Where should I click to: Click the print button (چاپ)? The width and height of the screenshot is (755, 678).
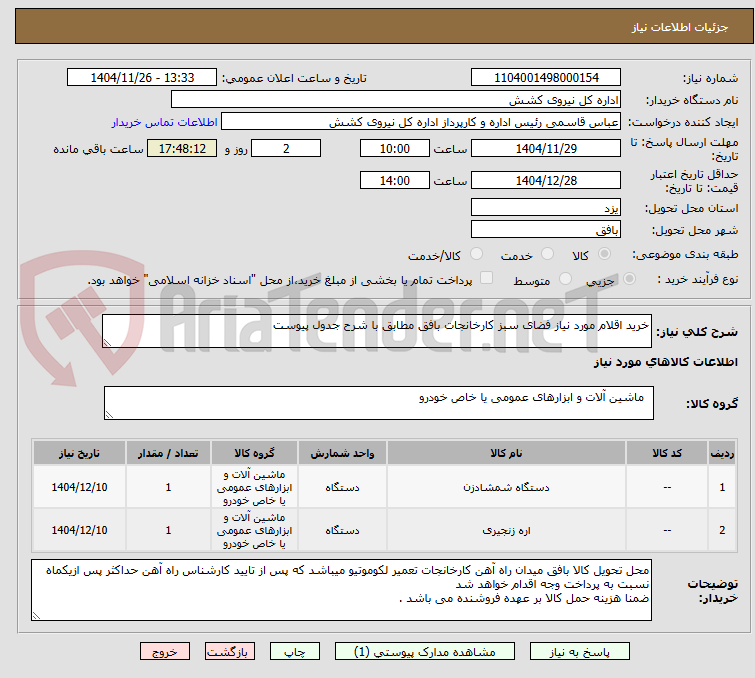click(x=295, y=652)
